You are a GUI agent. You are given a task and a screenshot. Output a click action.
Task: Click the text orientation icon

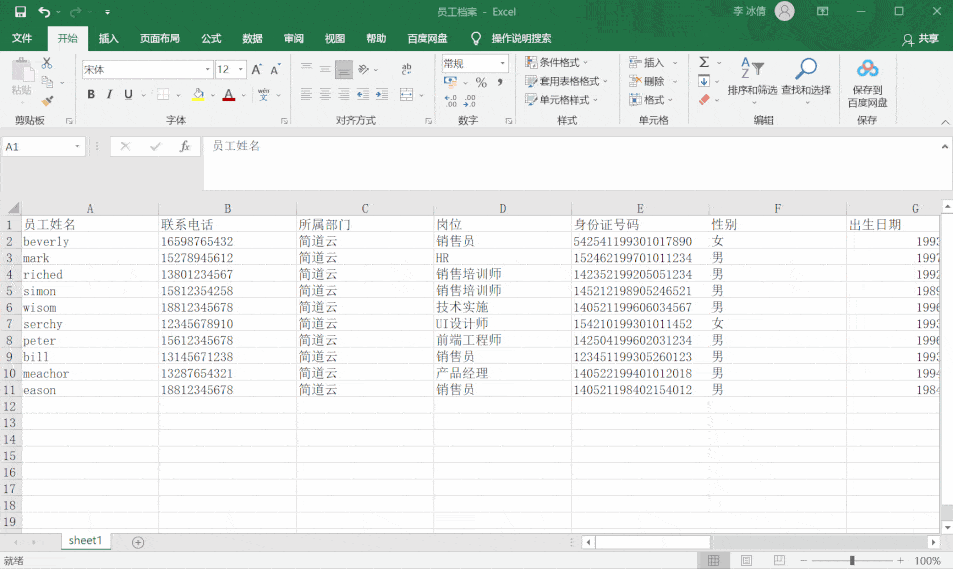pyautogui.click(x=364, y=69)
